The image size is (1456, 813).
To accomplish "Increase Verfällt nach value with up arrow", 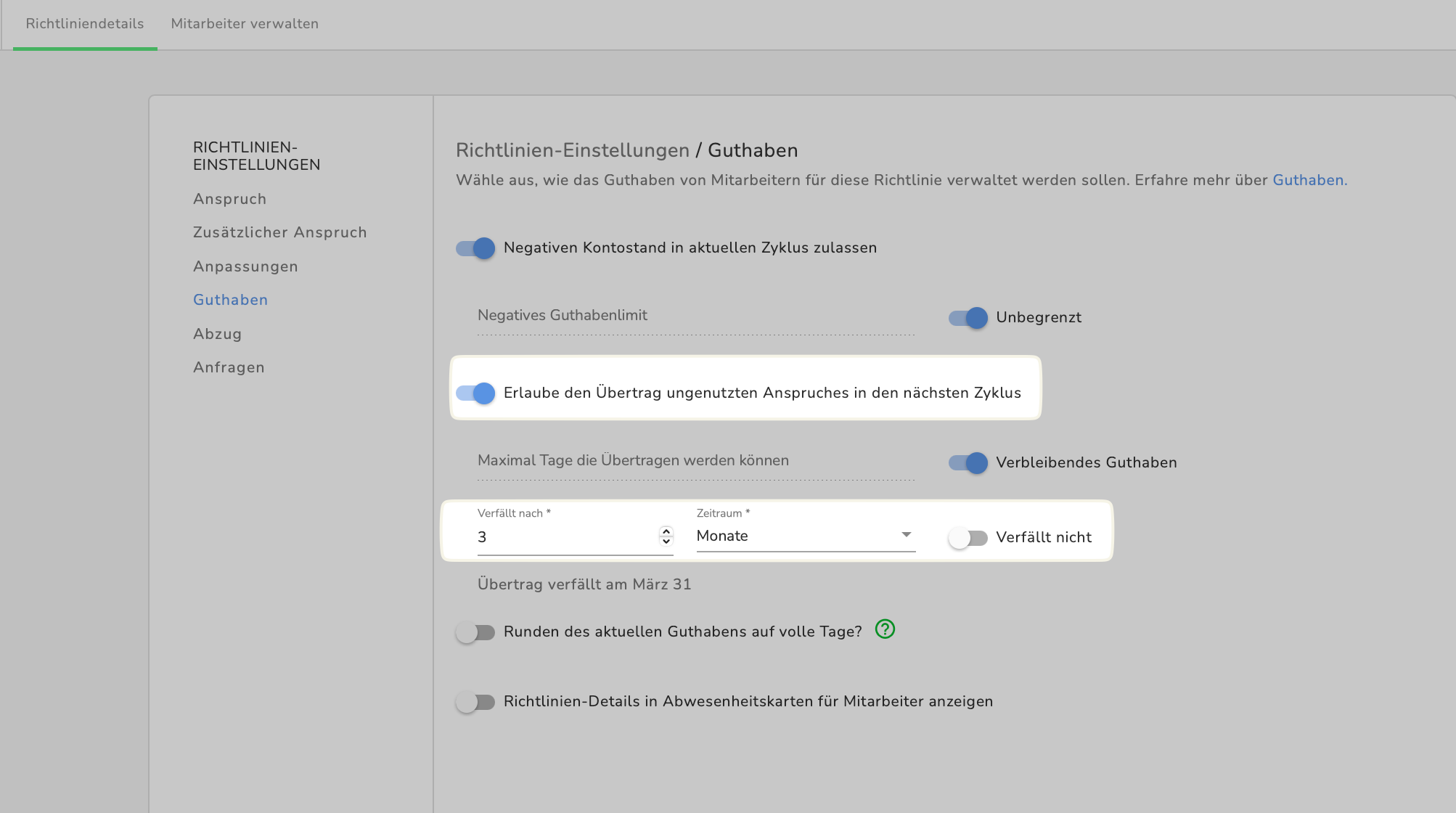I will point(666,531).
